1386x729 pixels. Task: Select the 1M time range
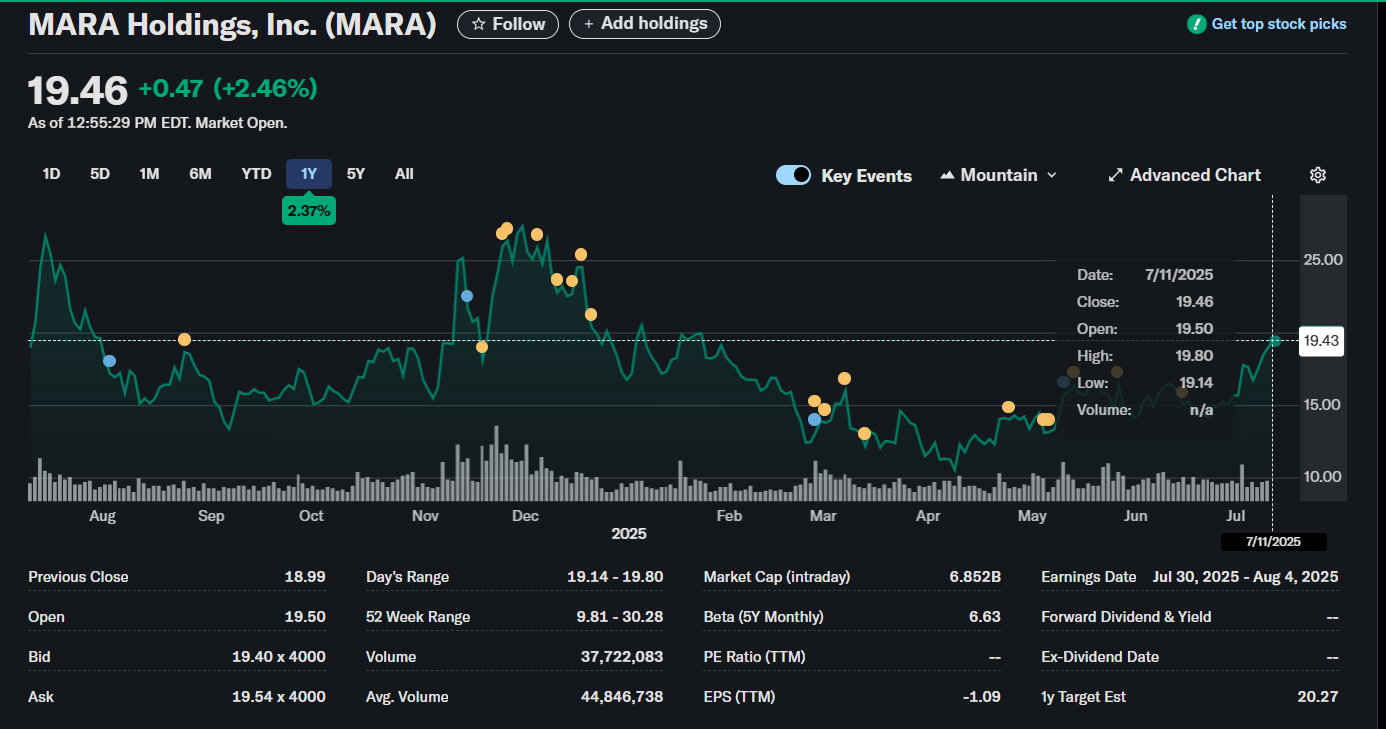(149, 174)
